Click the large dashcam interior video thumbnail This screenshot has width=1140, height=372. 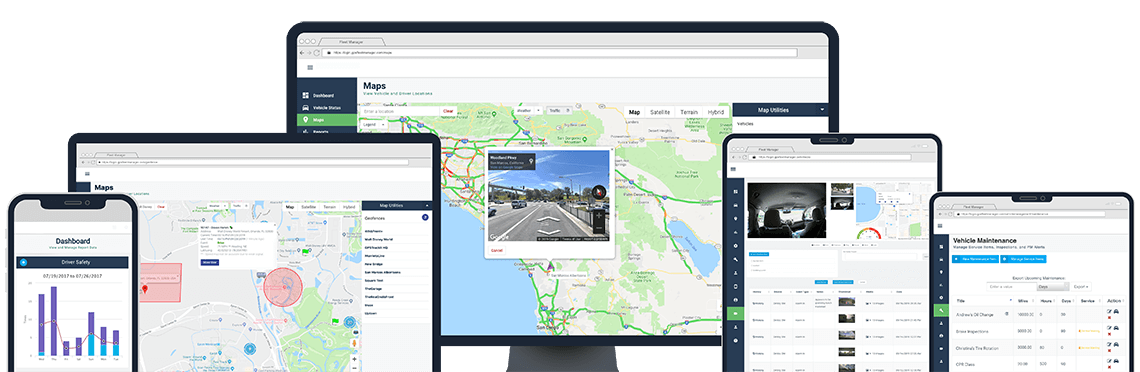coord(787,211)
